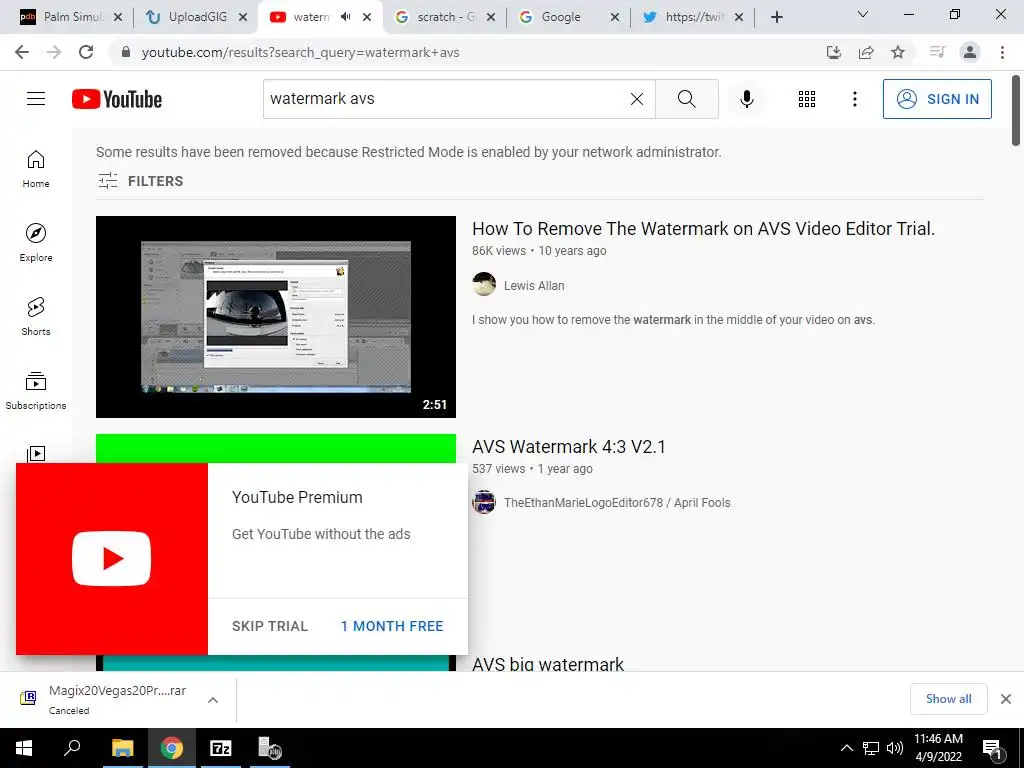Start voice search with the microphone
Image resolution: width=1024 pixels, height=768 pixels.
point(746,99)
